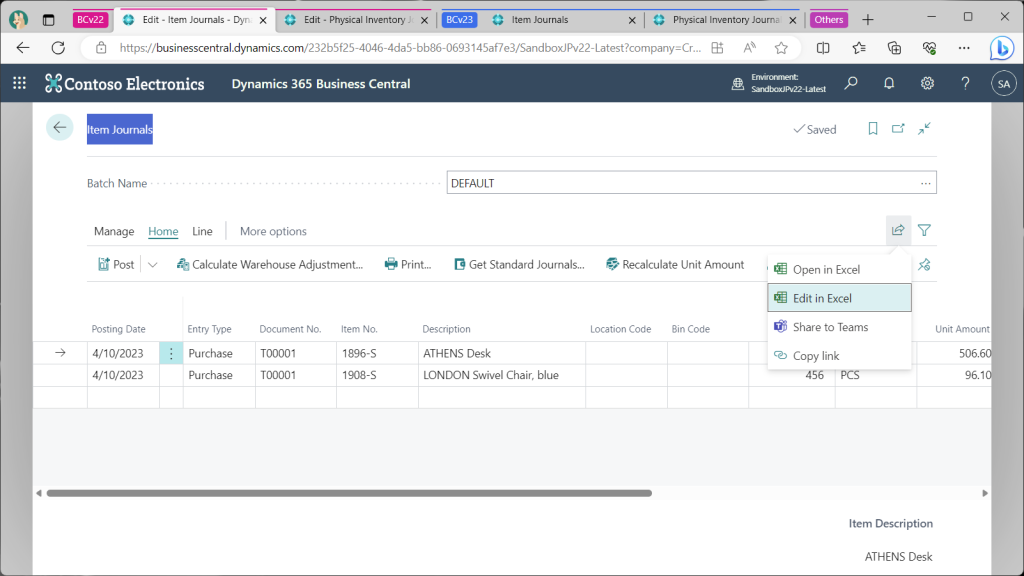Choose Share to Teams
Viewport: 1024px width, 576px height.
[x=839, y=327]
